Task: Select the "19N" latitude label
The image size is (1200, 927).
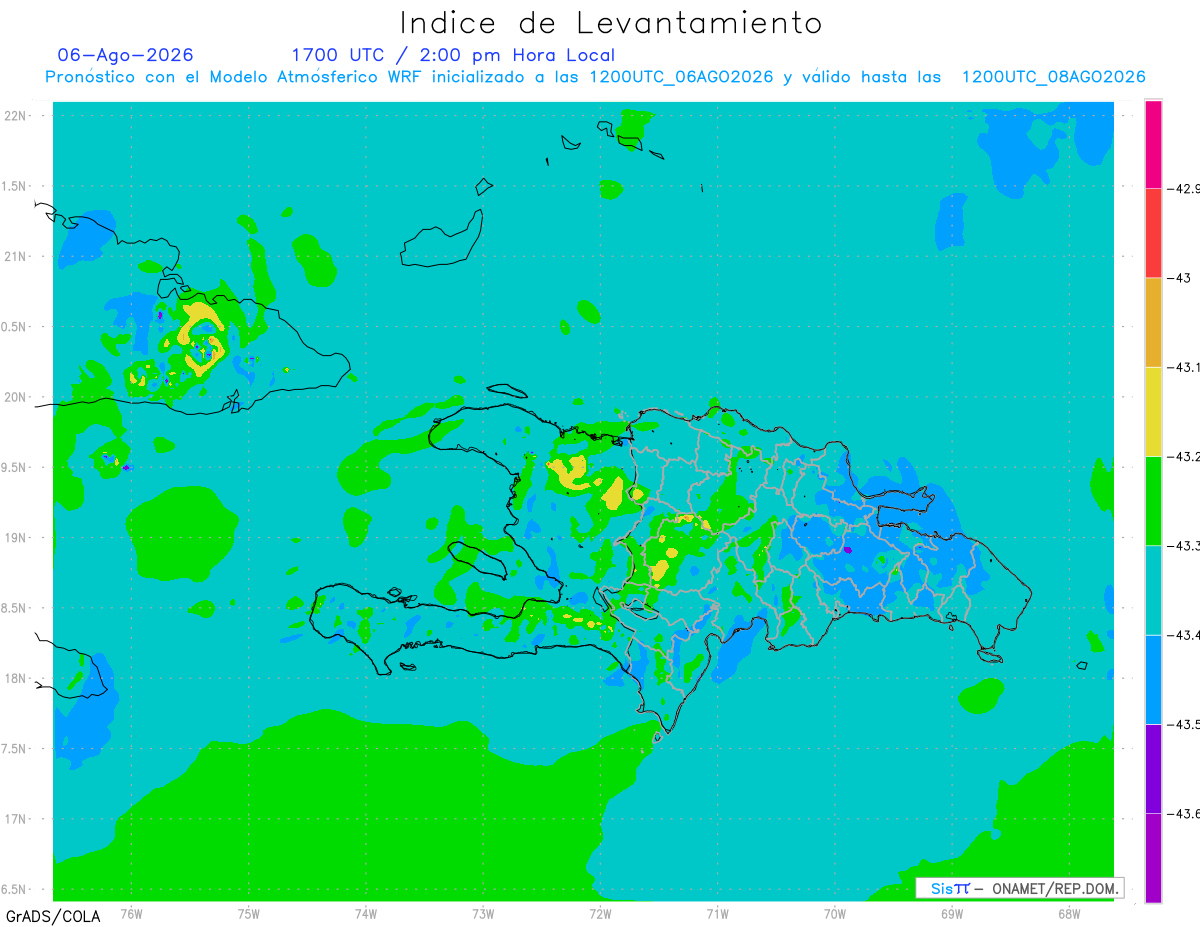Action: (x=17, y=537)
